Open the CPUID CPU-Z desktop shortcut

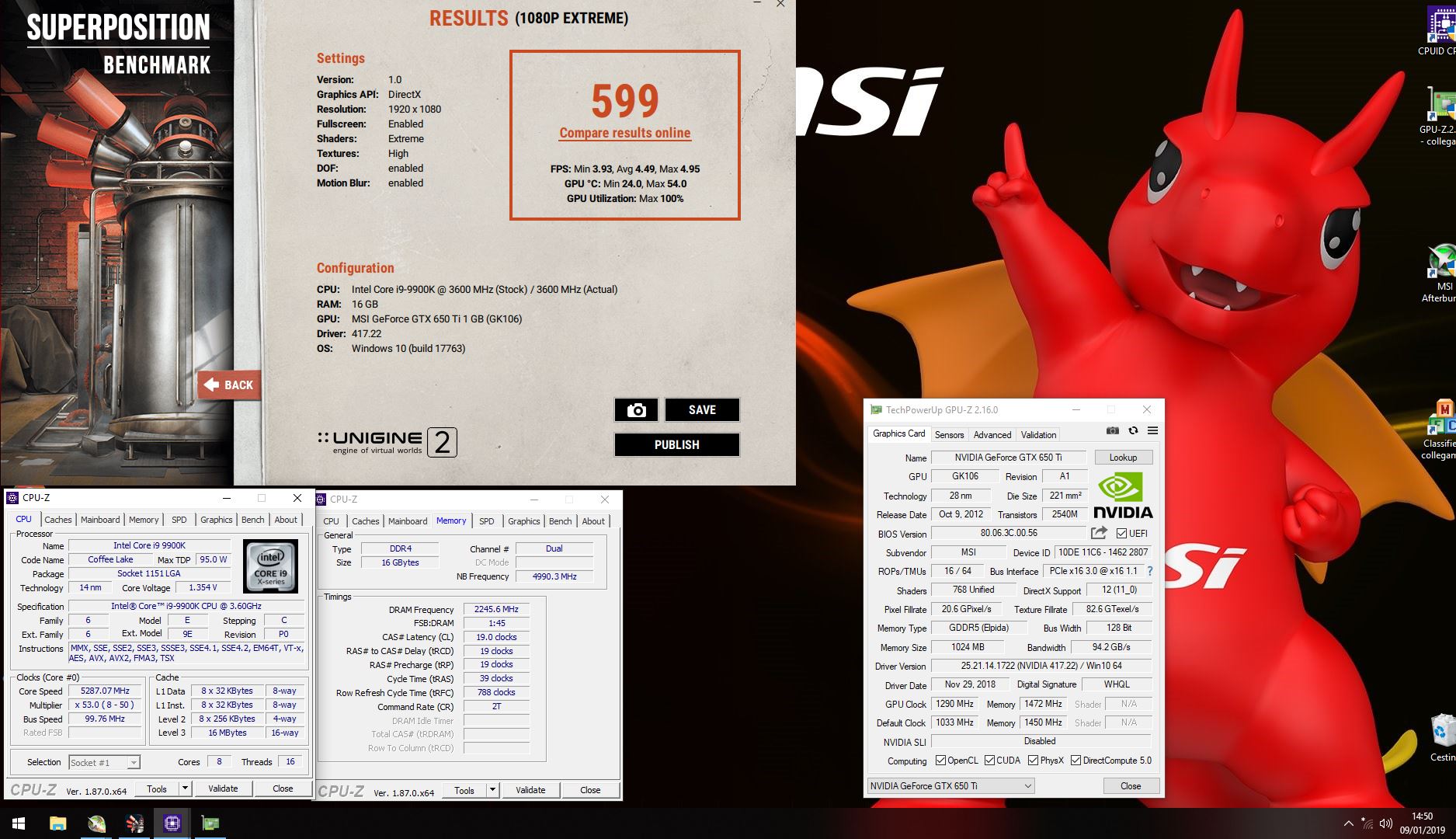pos(1440,31)
